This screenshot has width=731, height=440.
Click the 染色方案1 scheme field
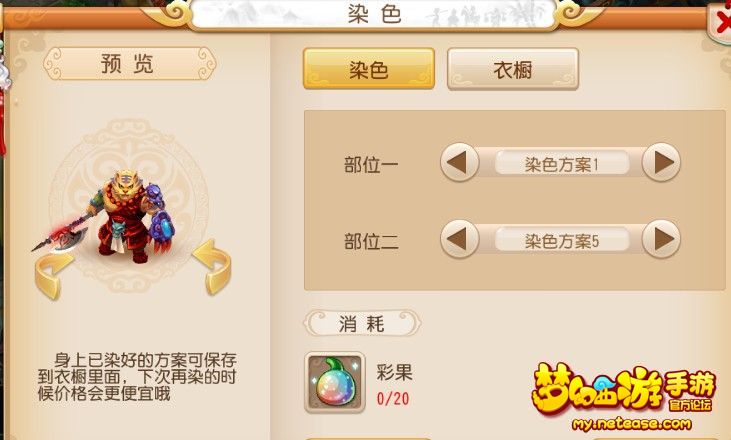[x=561, y=164]
